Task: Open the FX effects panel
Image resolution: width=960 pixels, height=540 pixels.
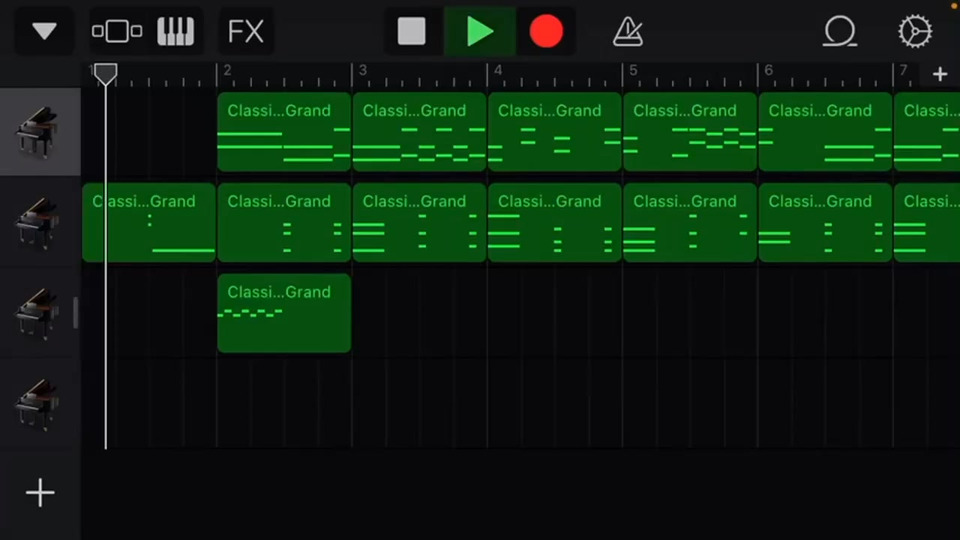Action: coord(246,31)
